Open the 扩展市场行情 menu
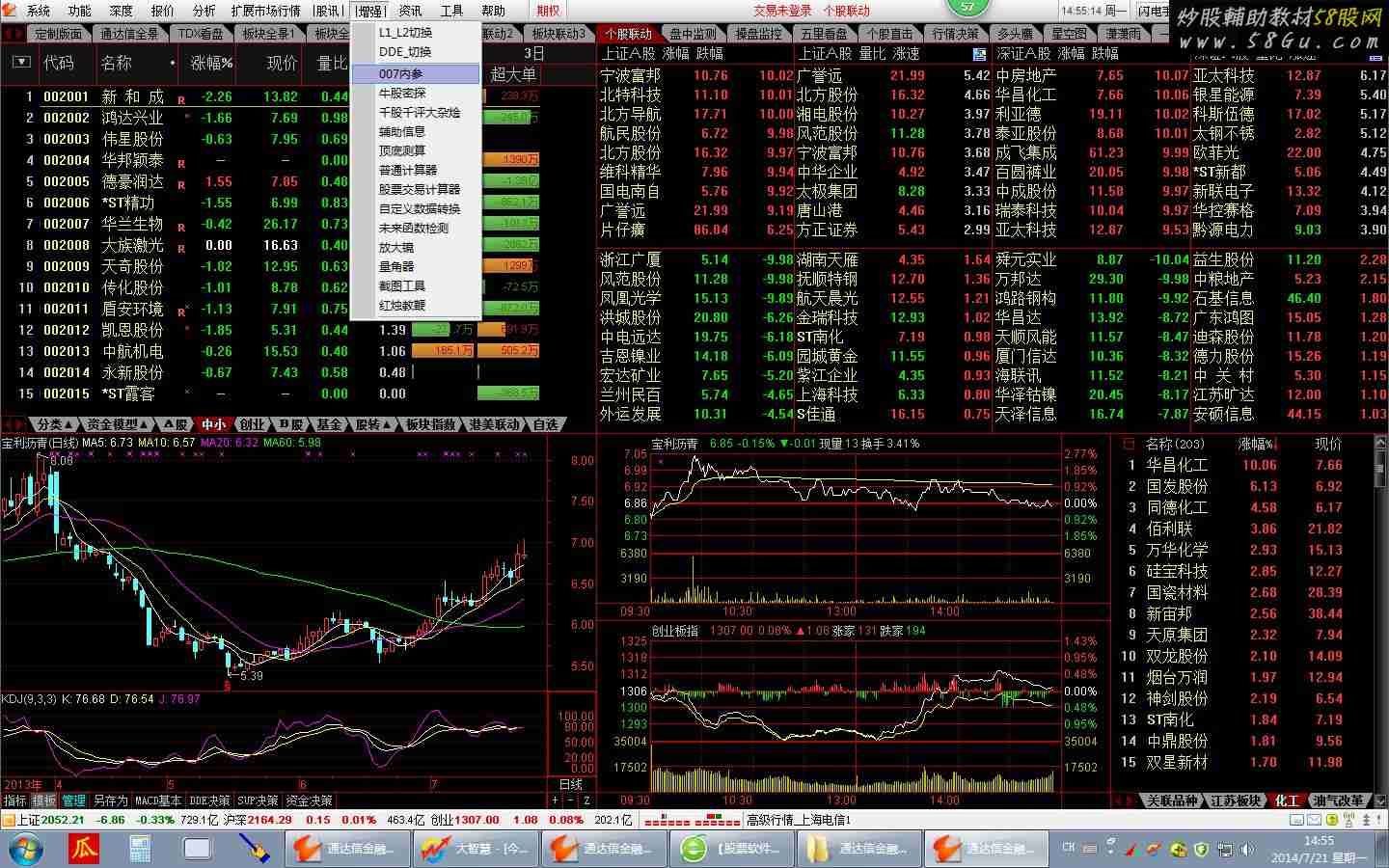Screen dimensions: 1389x868 pos(265,11)
